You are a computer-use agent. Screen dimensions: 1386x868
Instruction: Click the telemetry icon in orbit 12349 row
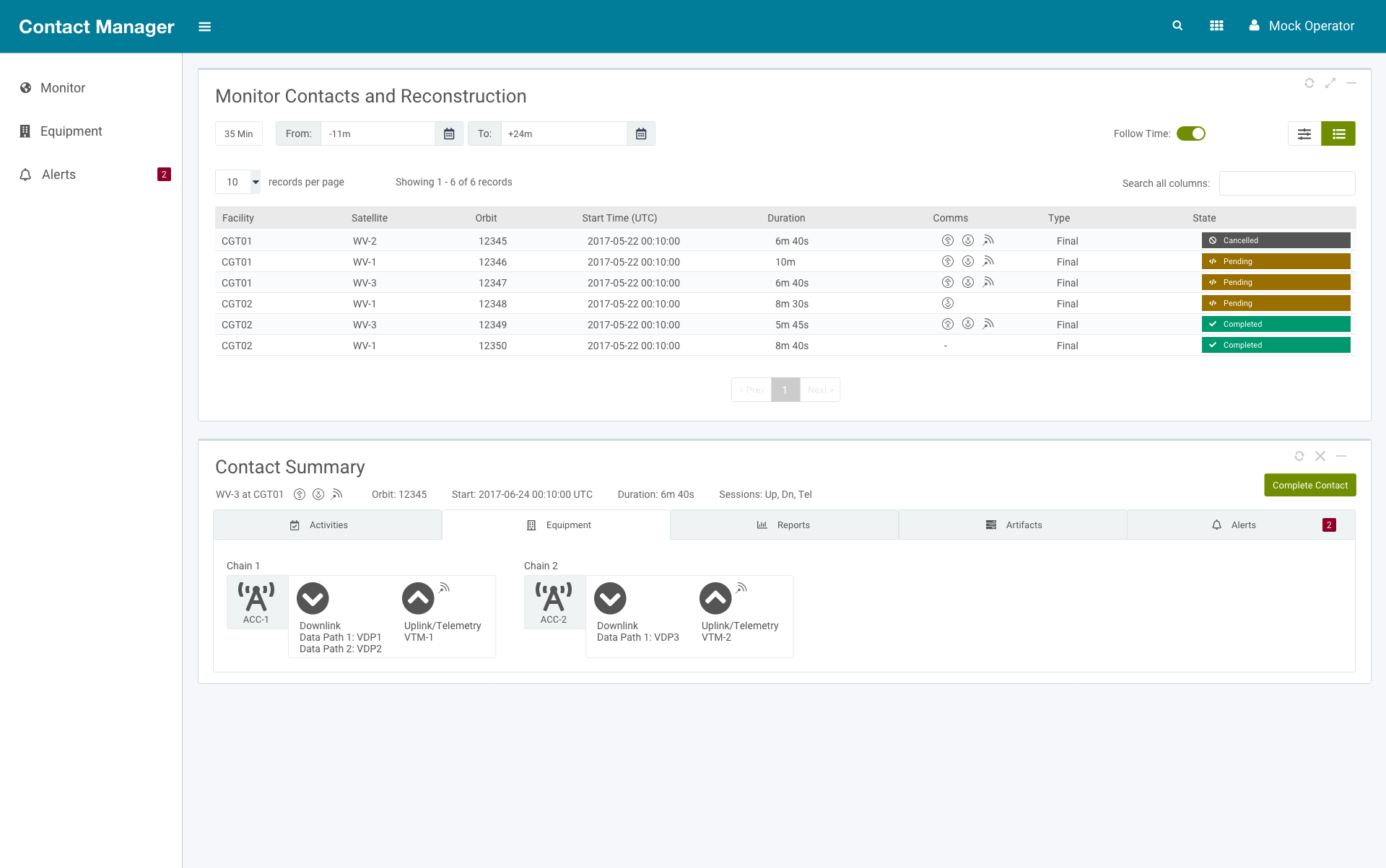pyautogui.click(x=988, y=324)
